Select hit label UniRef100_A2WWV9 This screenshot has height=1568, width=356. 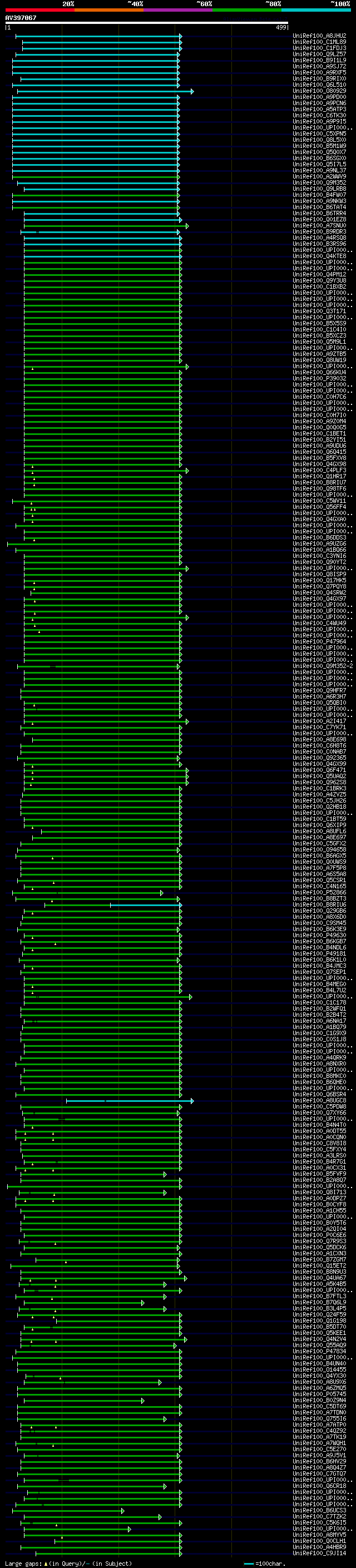(x=319, y=176)
